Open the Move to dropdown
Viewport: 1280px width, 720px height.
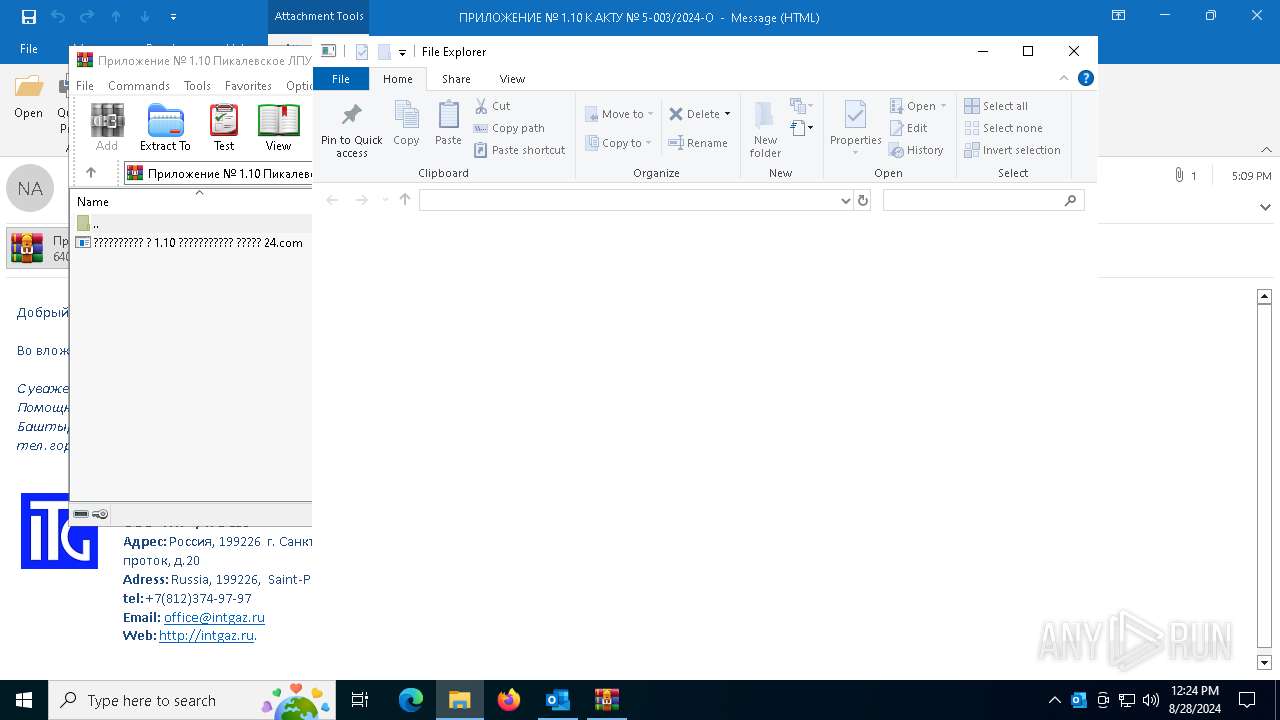(619, 114)
